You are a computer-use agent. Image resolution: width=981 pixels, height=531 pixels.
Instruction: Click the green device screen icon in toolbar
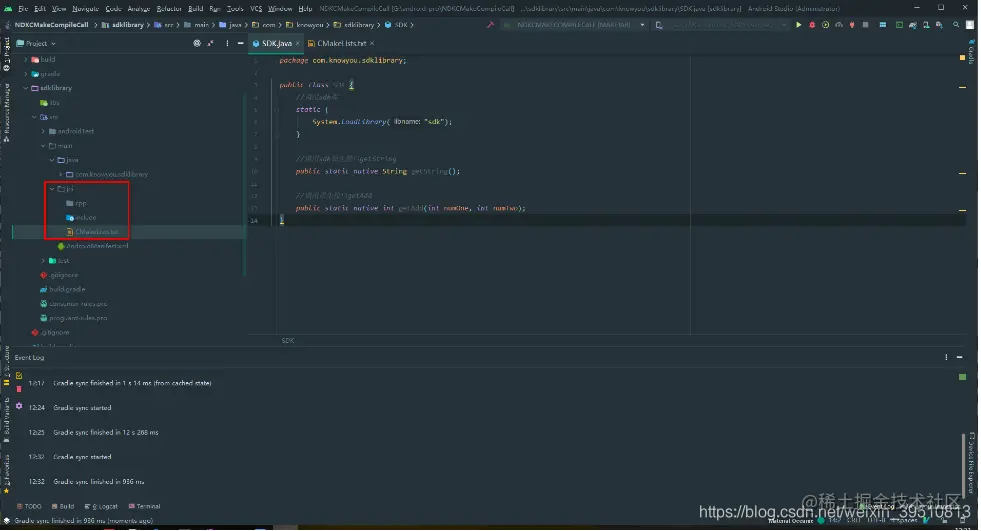pos(899,25)
